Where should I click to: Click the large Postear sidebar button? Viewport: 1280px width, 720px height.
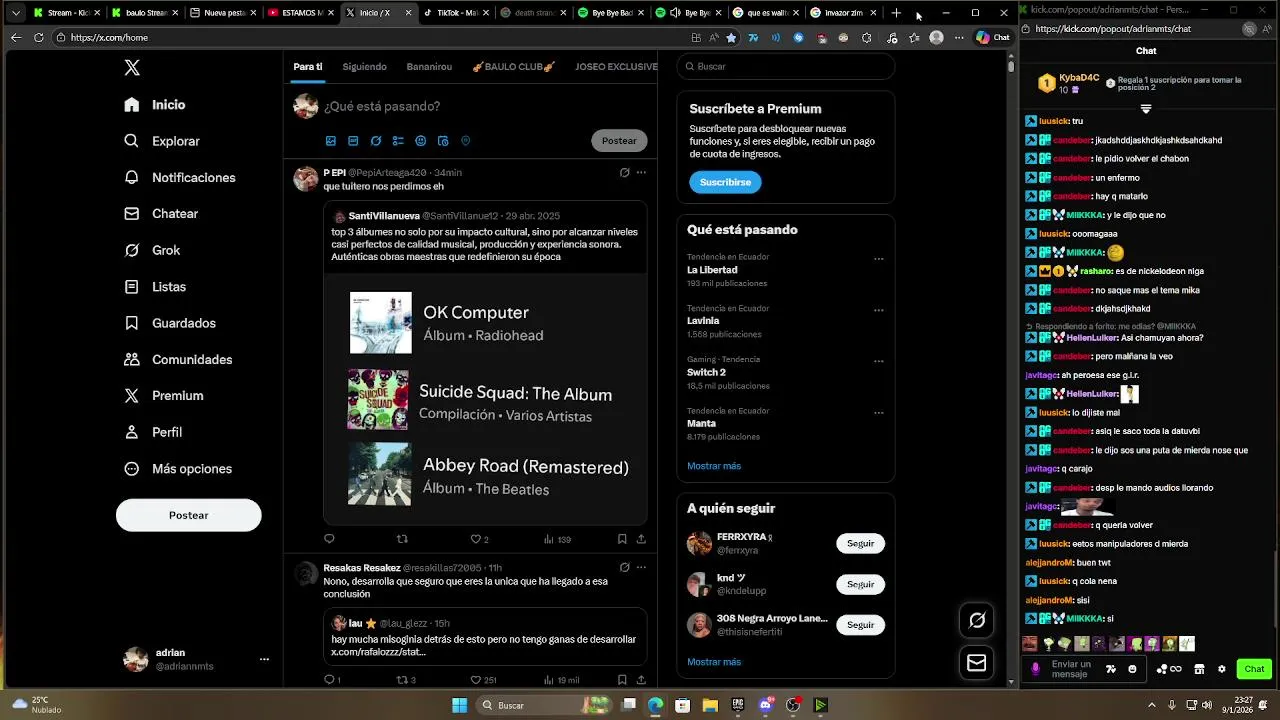188,515
